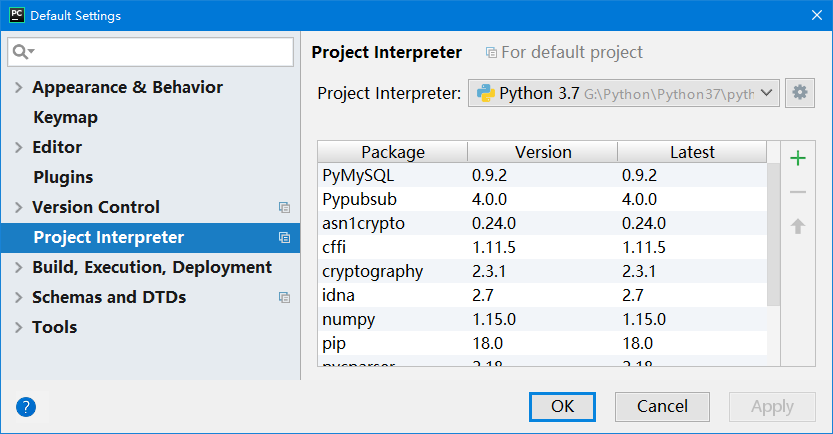Expand the Version Control section
Viewport: 833px width, 434px height.
19,207
